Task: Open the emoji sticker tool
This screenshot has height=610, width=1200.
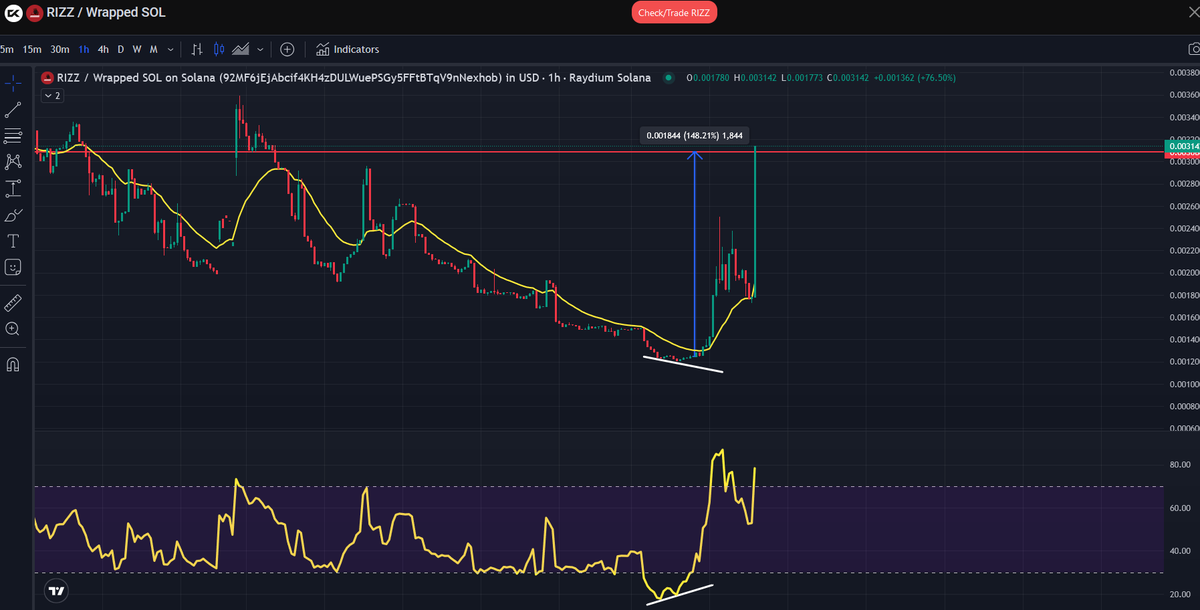Action: tap(13, 267)
